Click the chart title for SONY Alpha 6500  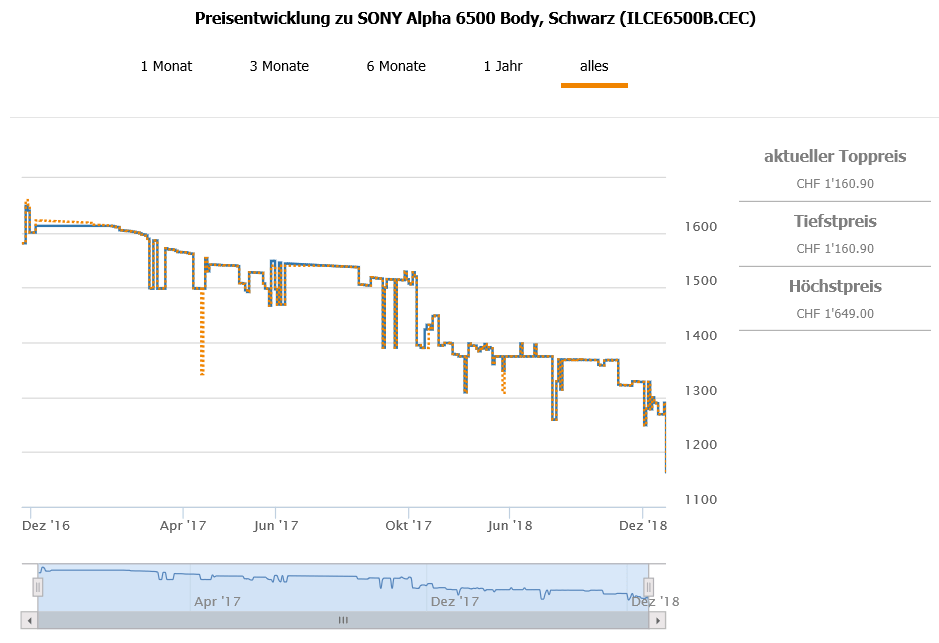pyautogui.click(x=475, y=19)
